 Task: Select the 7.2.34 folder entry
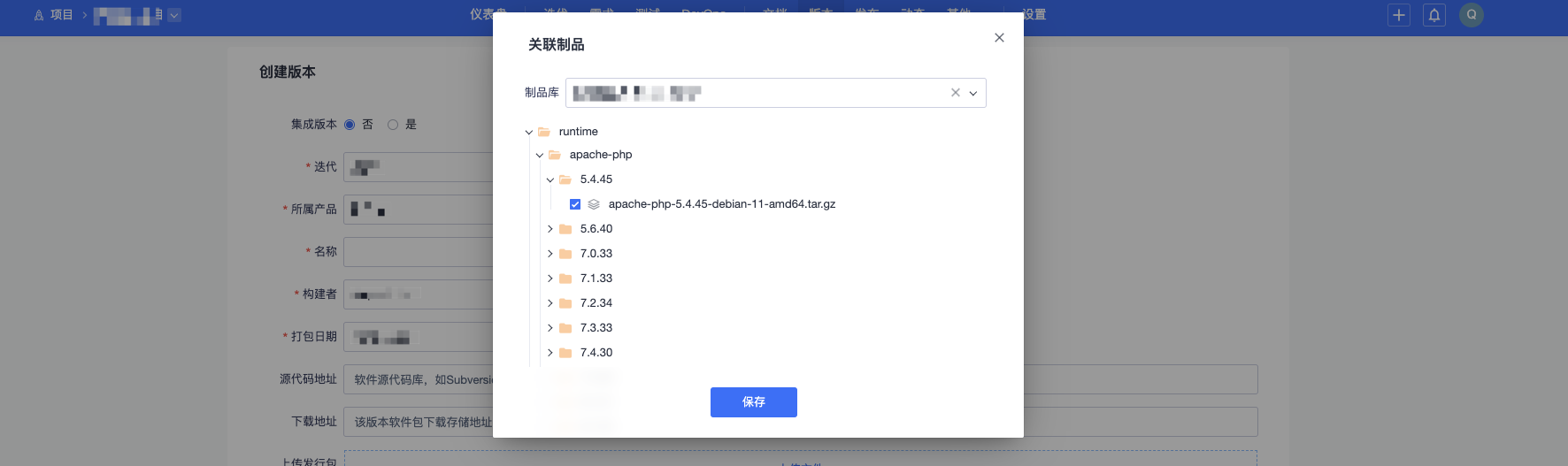596,303
